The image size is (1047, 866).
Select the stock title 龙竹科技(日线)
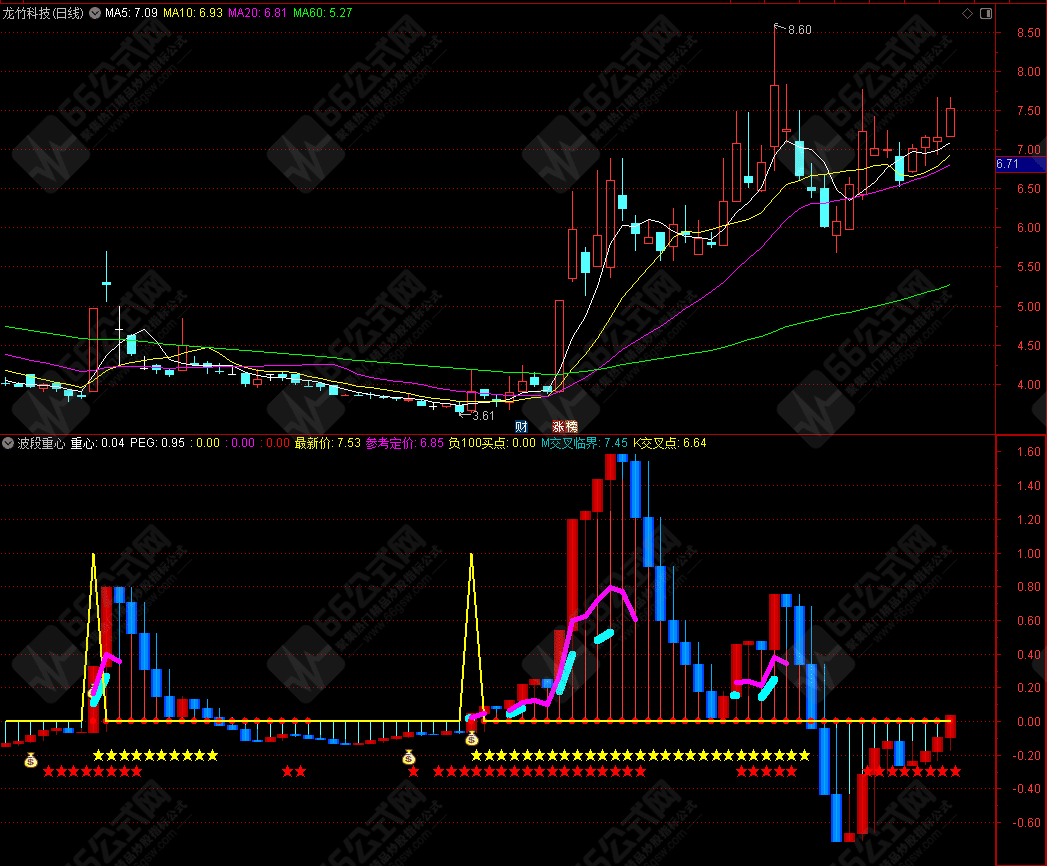[x=43, y=13]
